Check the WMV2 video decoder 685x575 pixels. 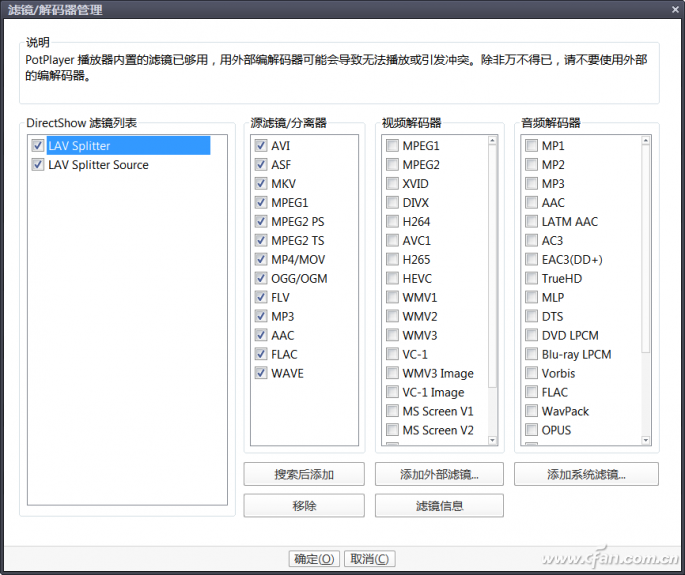pyautogui.click(x=392, y=316)
